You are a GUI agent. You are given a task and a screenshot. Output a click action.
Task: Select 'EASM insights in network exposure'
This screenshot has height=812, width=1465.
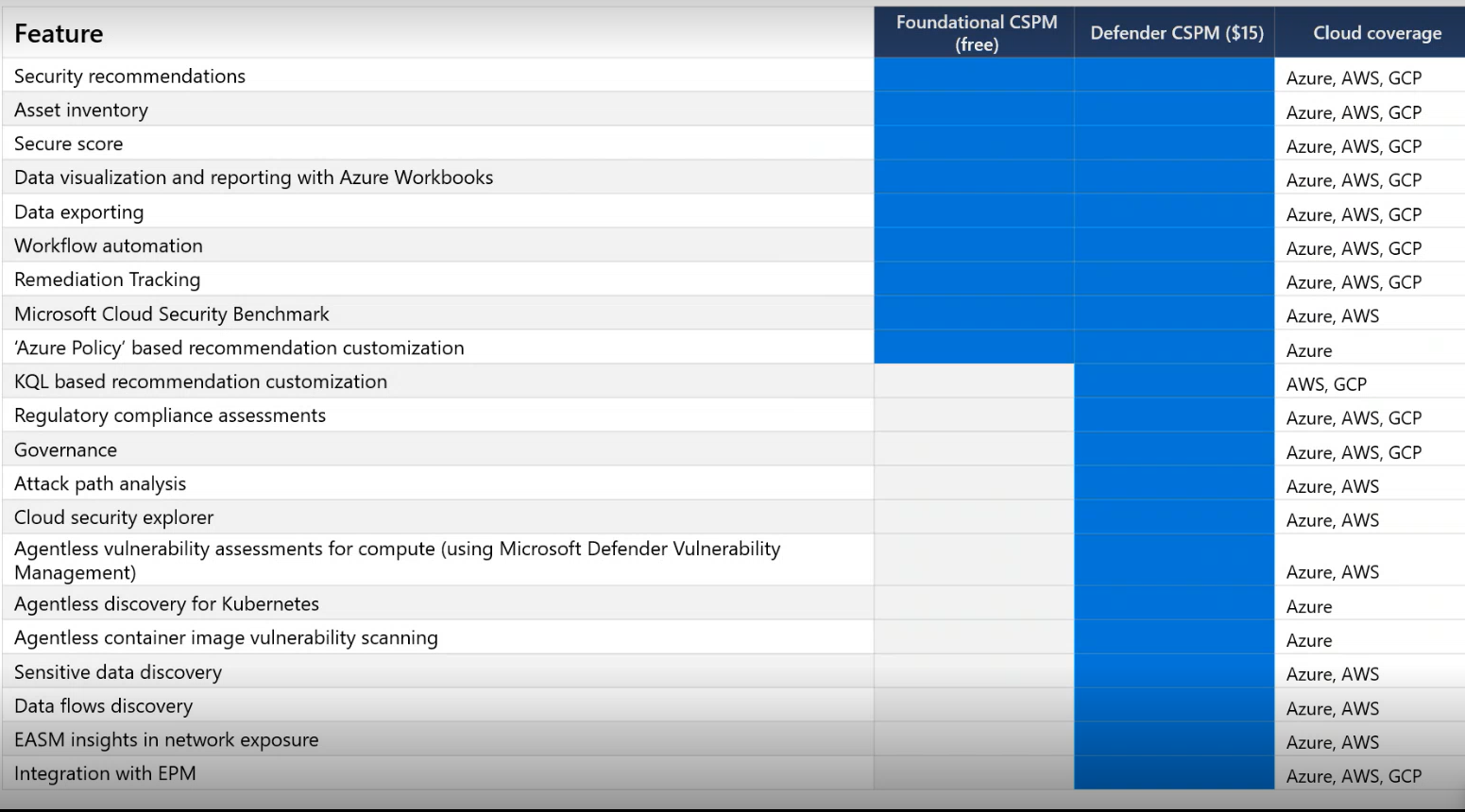166,740
